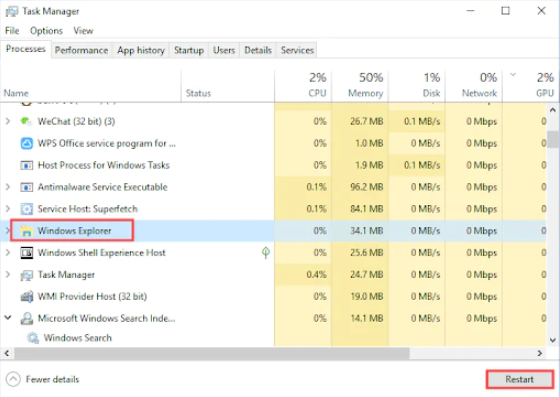This screenshot has height=397, width=560.
Task: Click the vertical scrollbar thumb
Action: click(x=553, y=139)
